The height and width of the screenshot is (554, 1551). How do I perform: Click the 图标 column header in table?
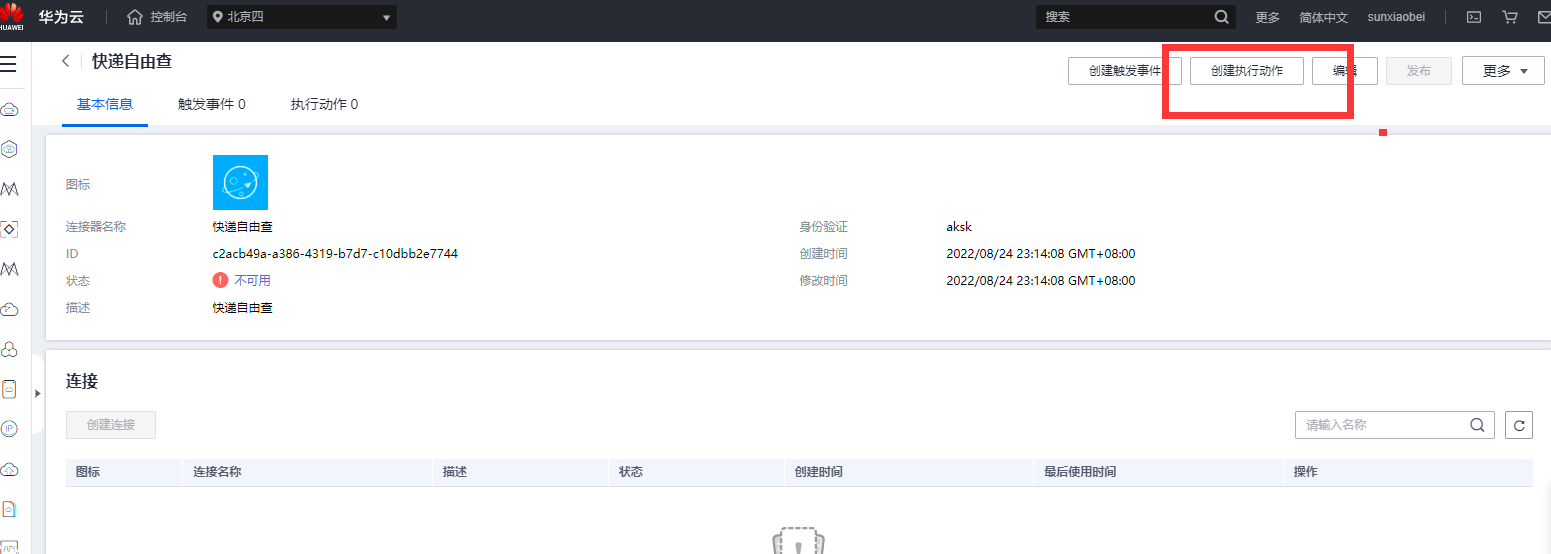click(88, 472)
